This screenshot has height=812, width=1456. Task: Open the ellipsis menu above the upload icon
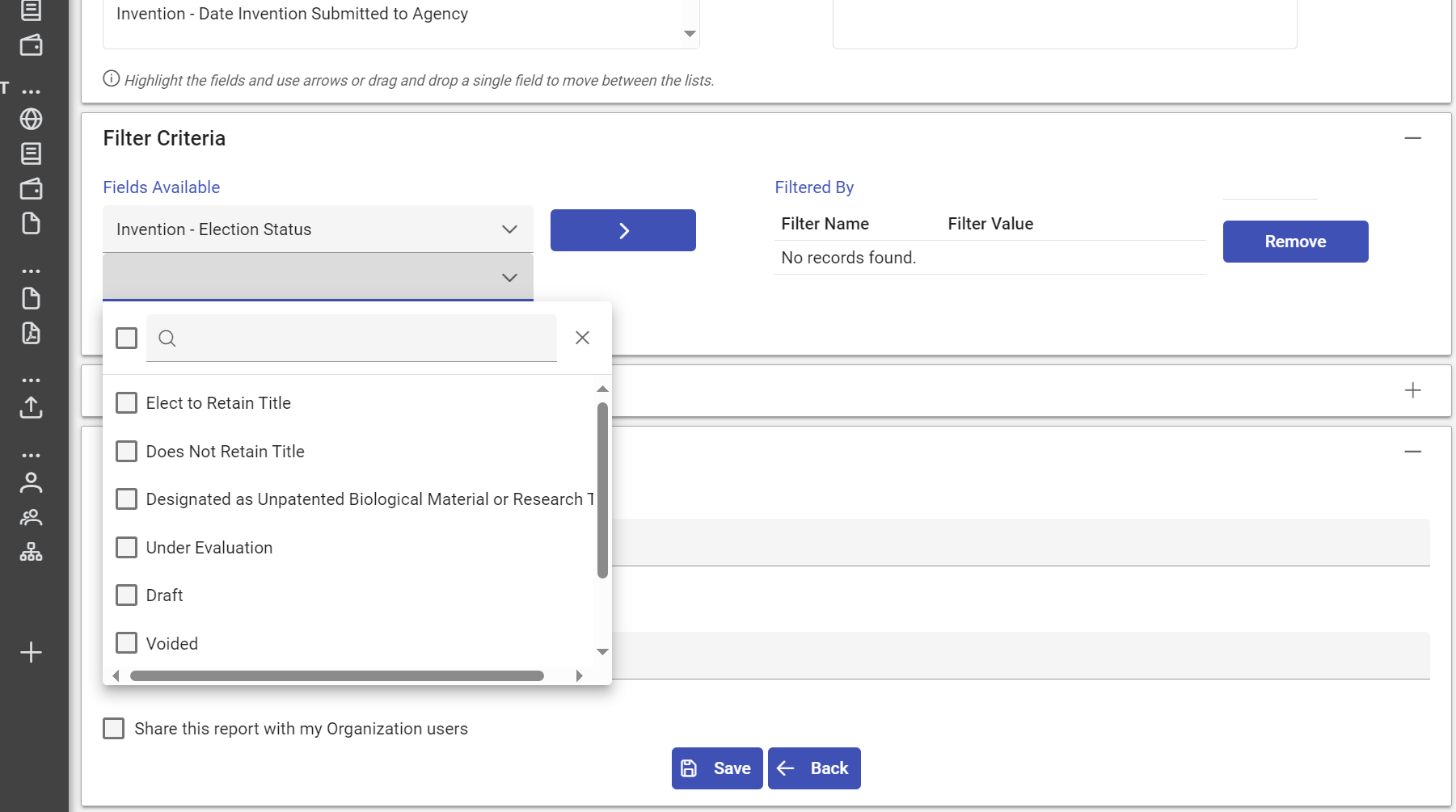(x=32, y=380)
